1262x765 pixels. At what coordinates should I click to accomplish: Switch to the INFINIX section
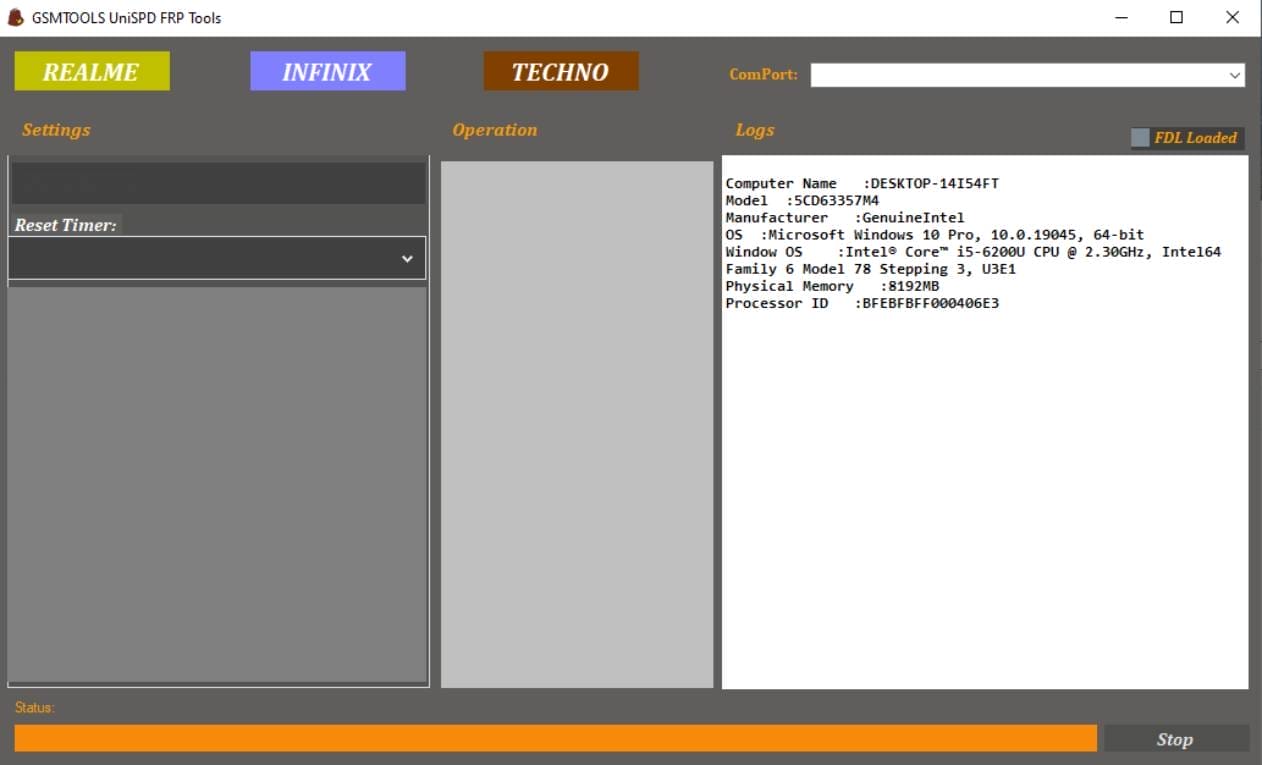327,70
